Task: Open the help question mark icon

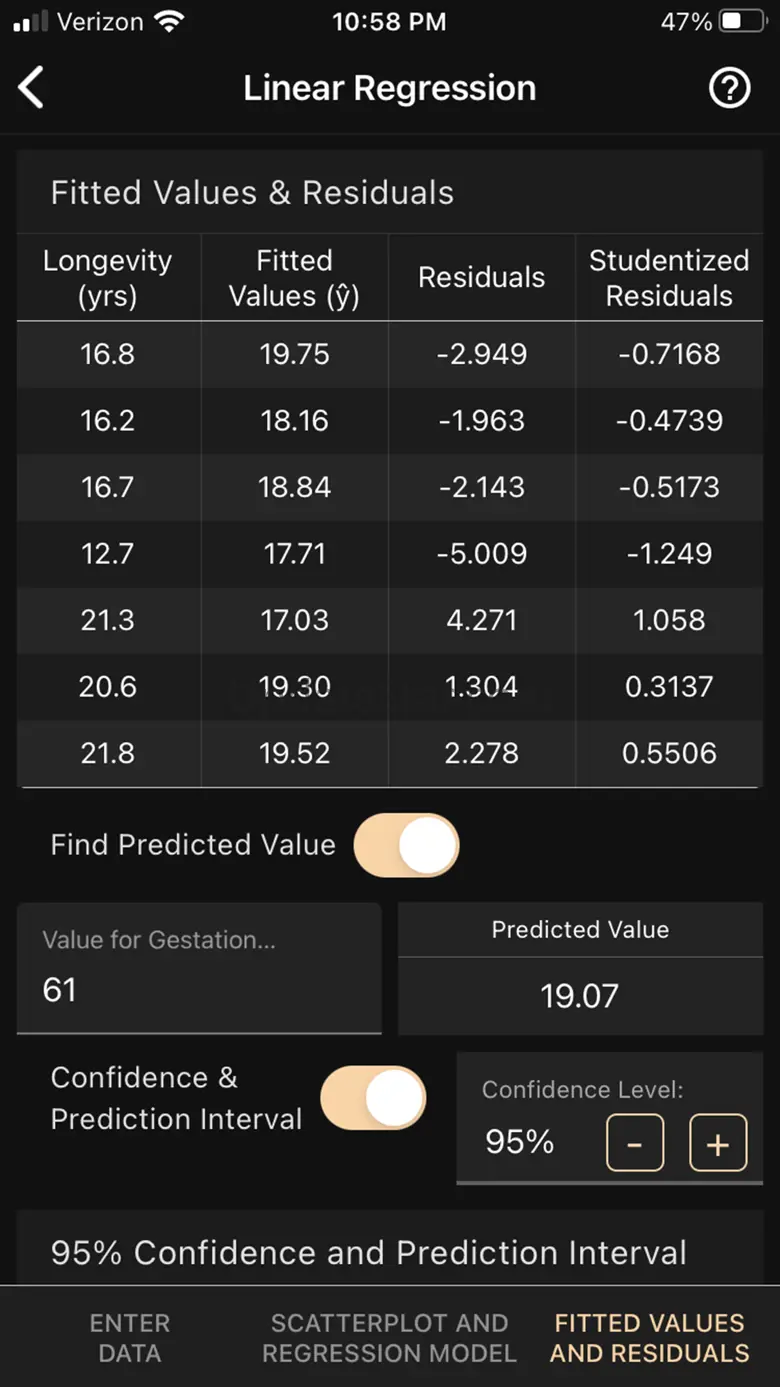Action: pos(729,88)
